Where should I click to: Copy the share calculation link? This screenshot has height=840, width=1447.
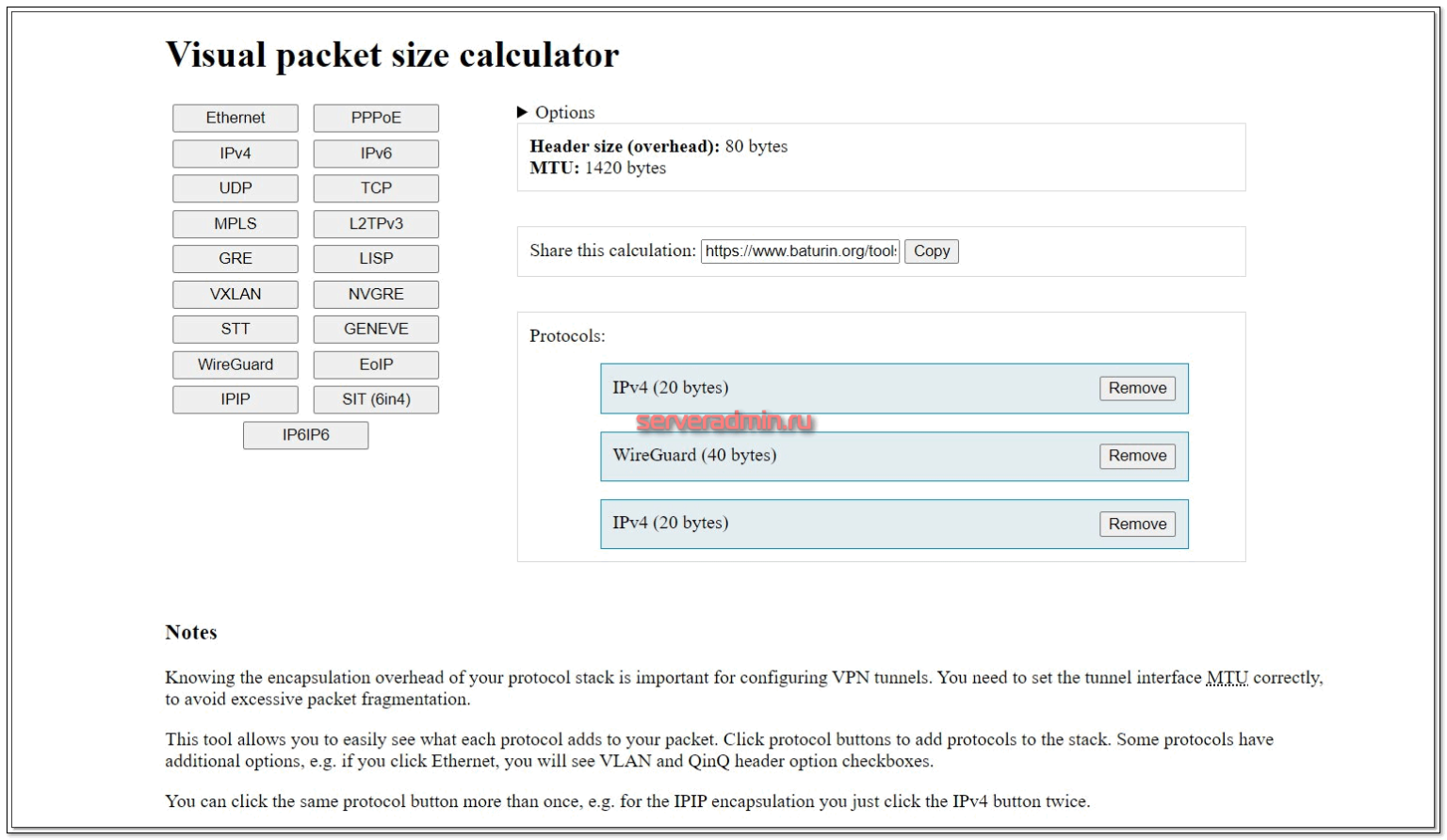931,251
